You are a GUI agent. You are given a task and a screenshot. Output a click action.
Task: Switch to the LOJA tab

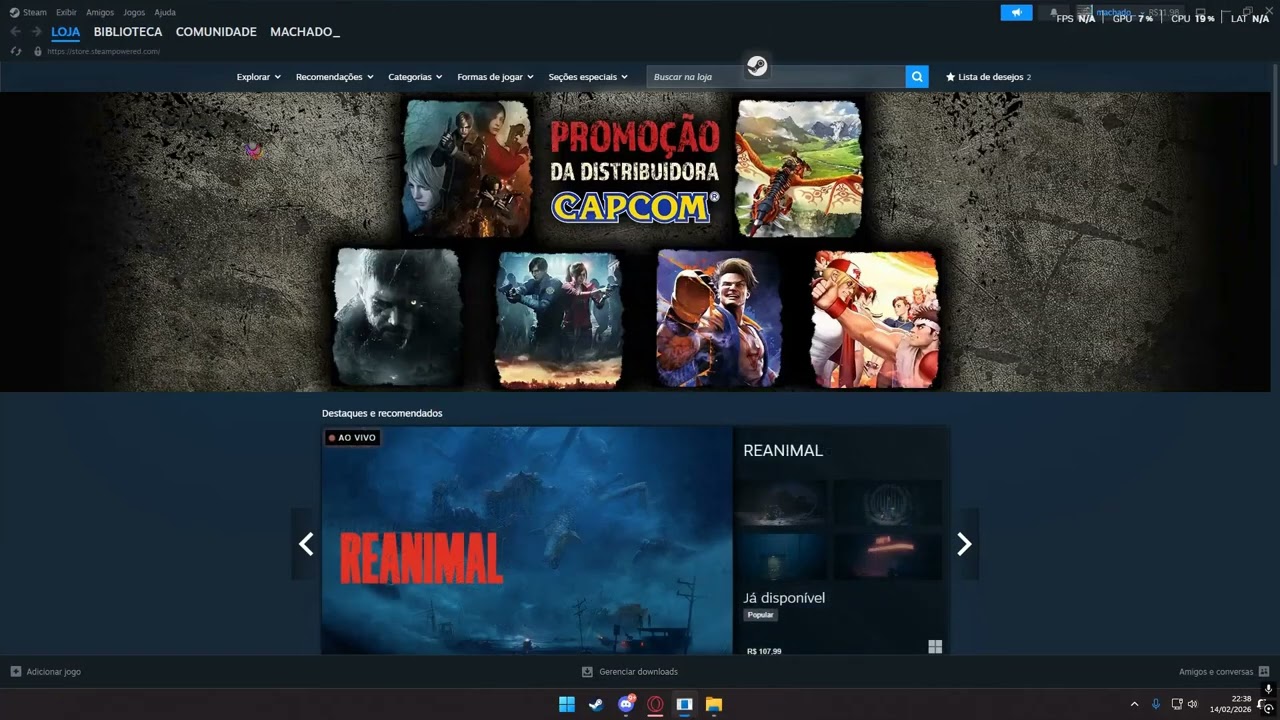(66, 32)
